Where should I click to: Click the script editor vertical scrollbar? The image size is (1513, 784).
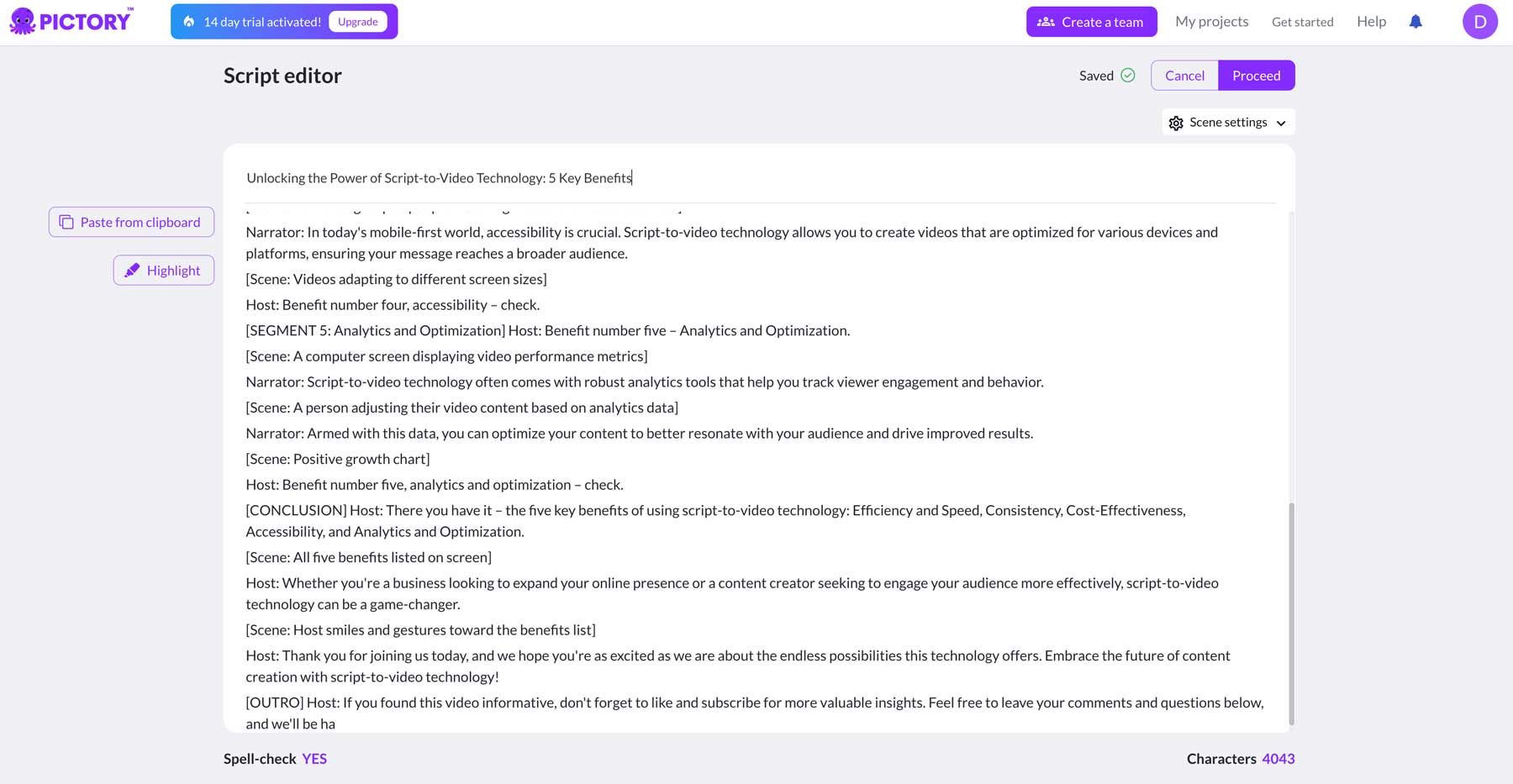pos(1291,612)
